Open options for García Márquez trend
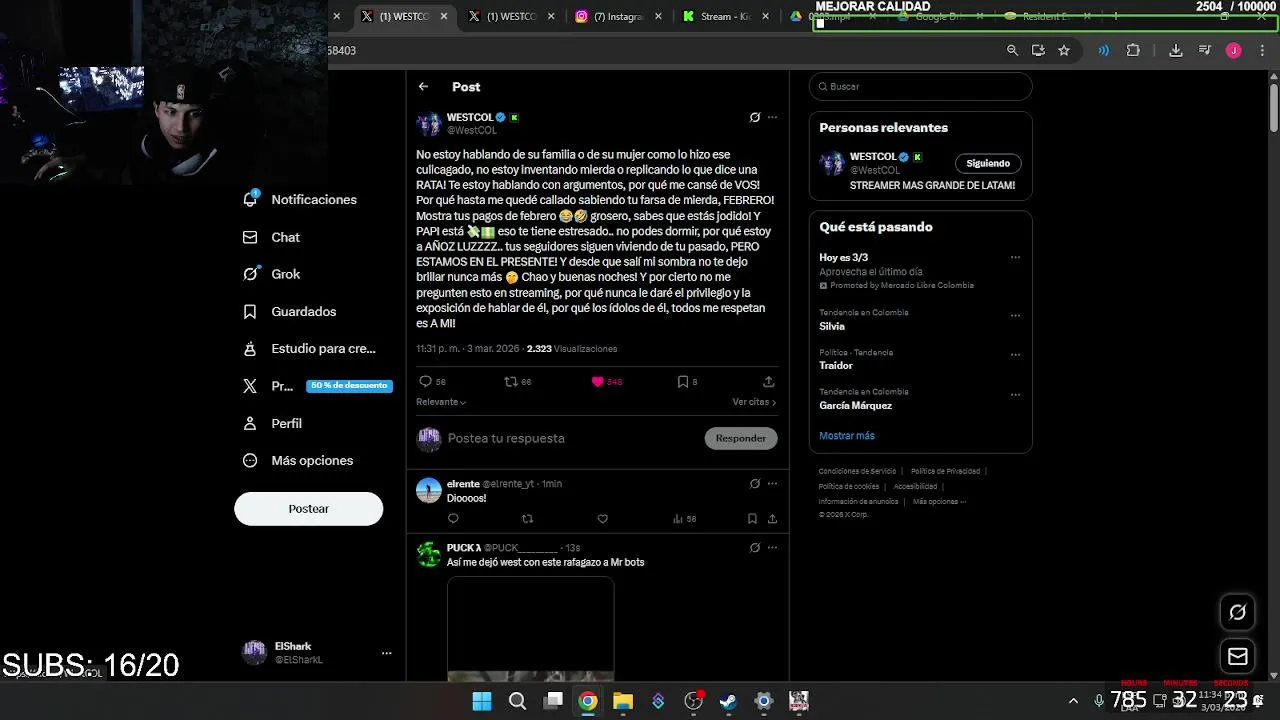The image size is (1280, 720). coord(1015,394)
